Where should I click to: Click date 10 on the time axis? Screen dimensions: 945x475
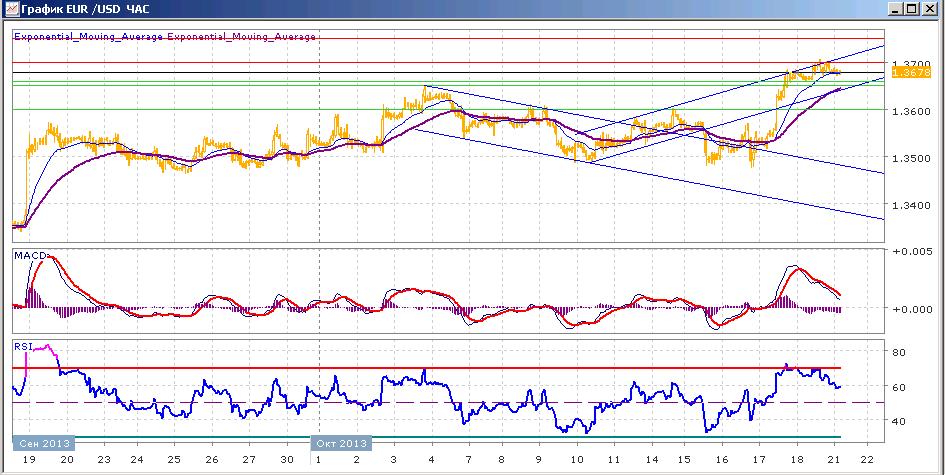pos(577,459)
